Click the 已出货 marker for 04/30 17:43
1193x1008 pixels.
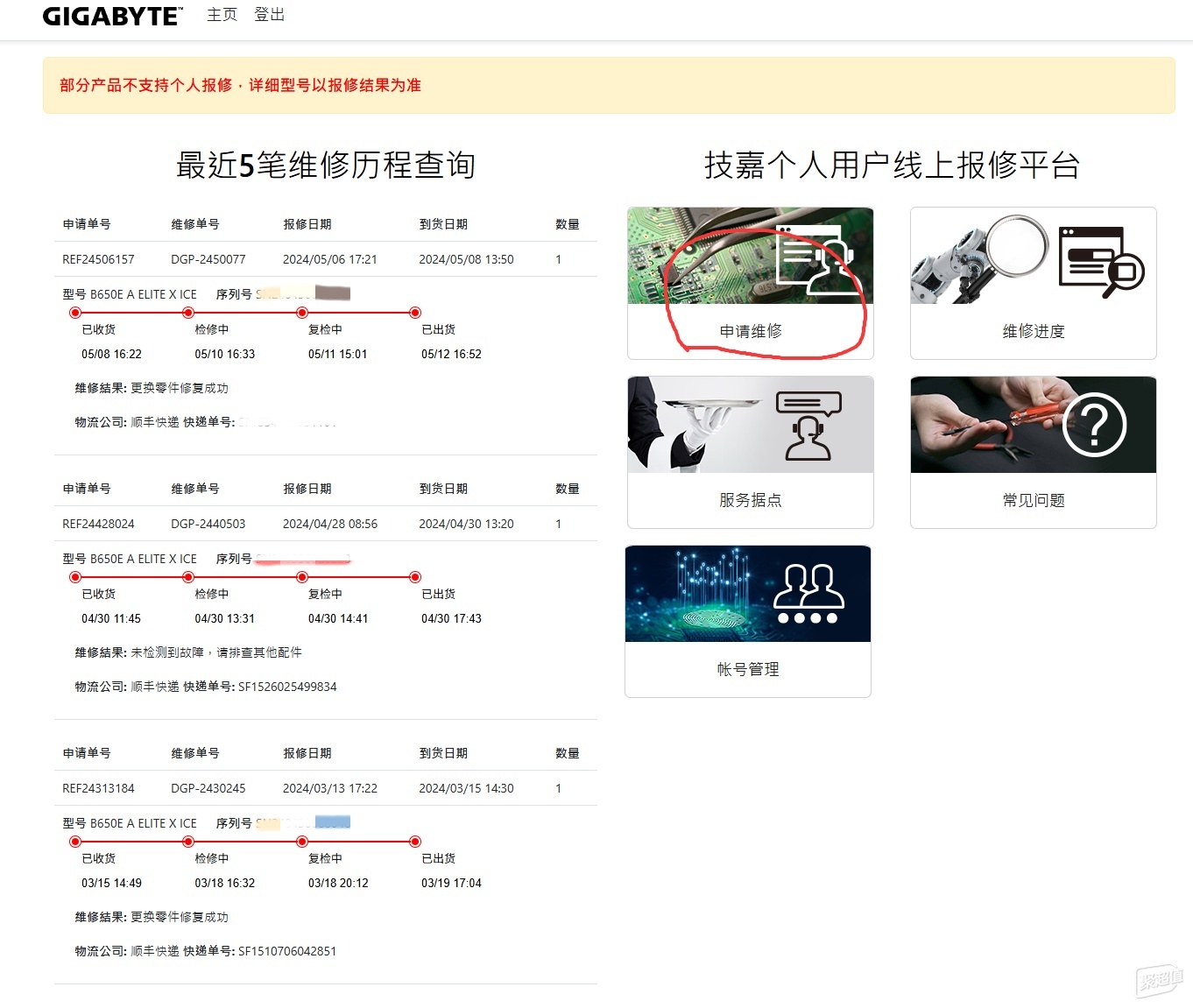415,577
